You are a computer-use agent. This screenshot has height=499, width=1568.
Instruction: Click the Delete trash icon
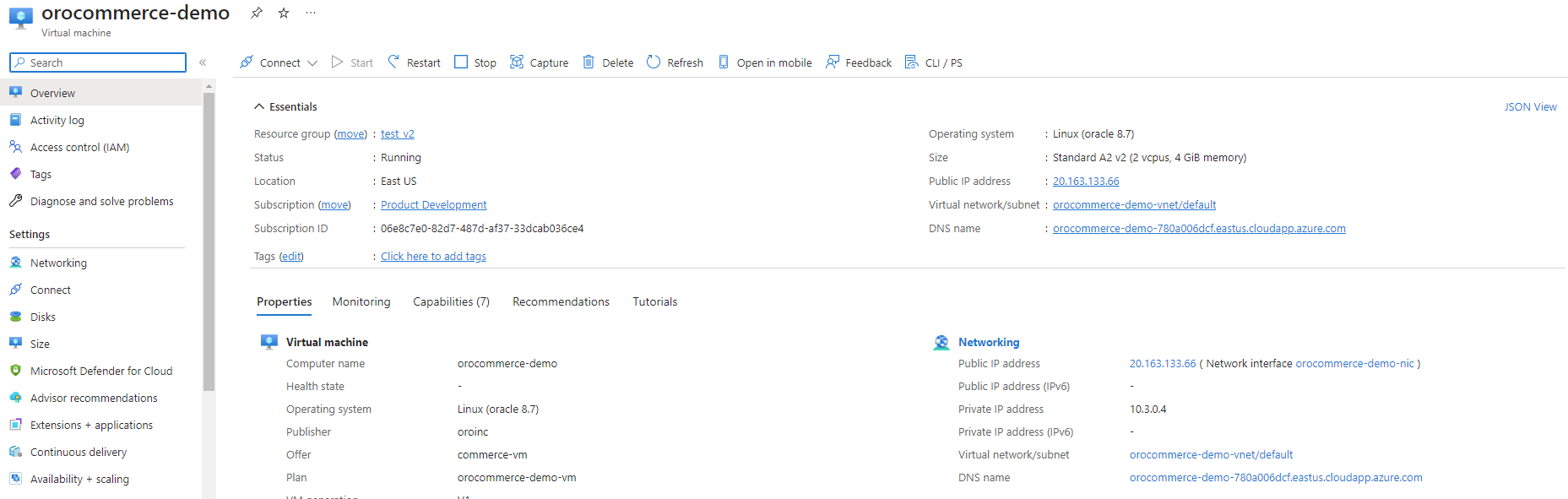(589, 62)
